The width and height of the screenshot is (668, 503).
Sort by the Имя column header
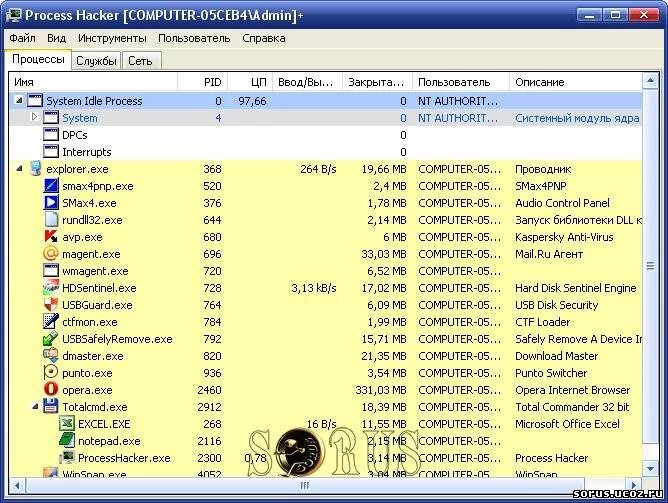[93, 82]
